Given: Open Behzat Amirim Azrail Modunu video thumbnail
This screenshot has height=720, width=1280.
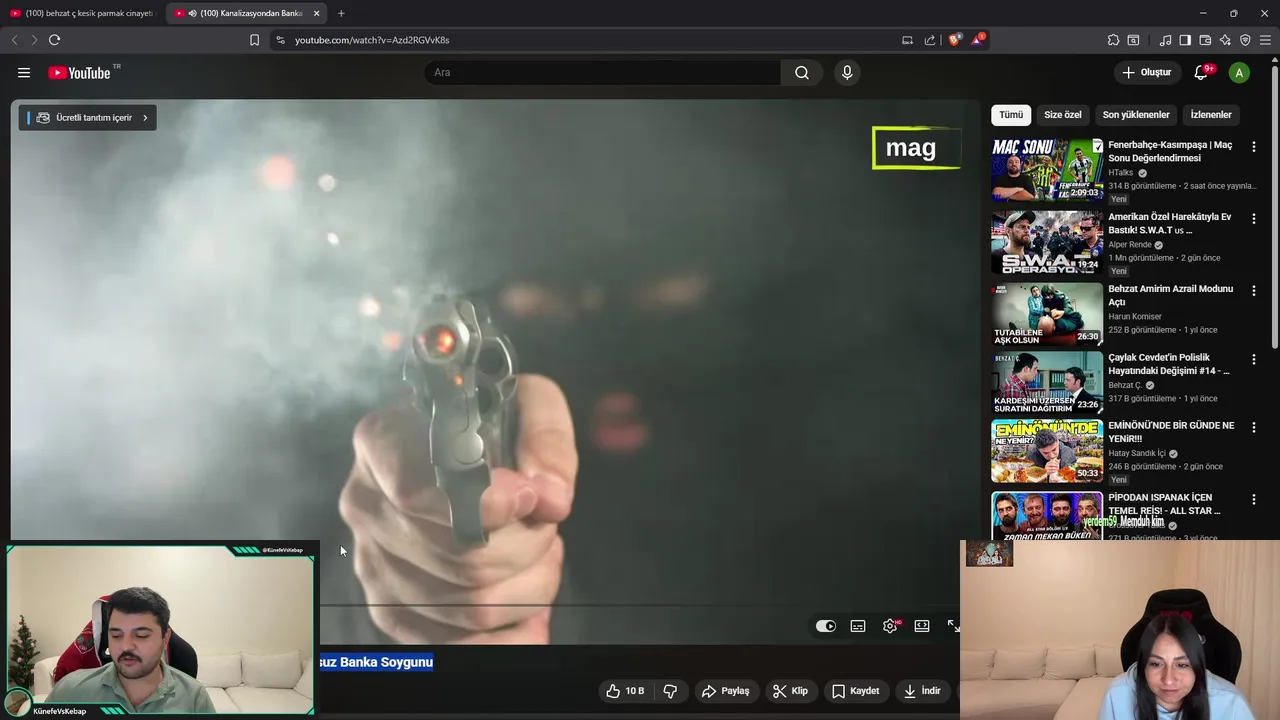Looking at the screenshot, I should tap(1047, 314).
